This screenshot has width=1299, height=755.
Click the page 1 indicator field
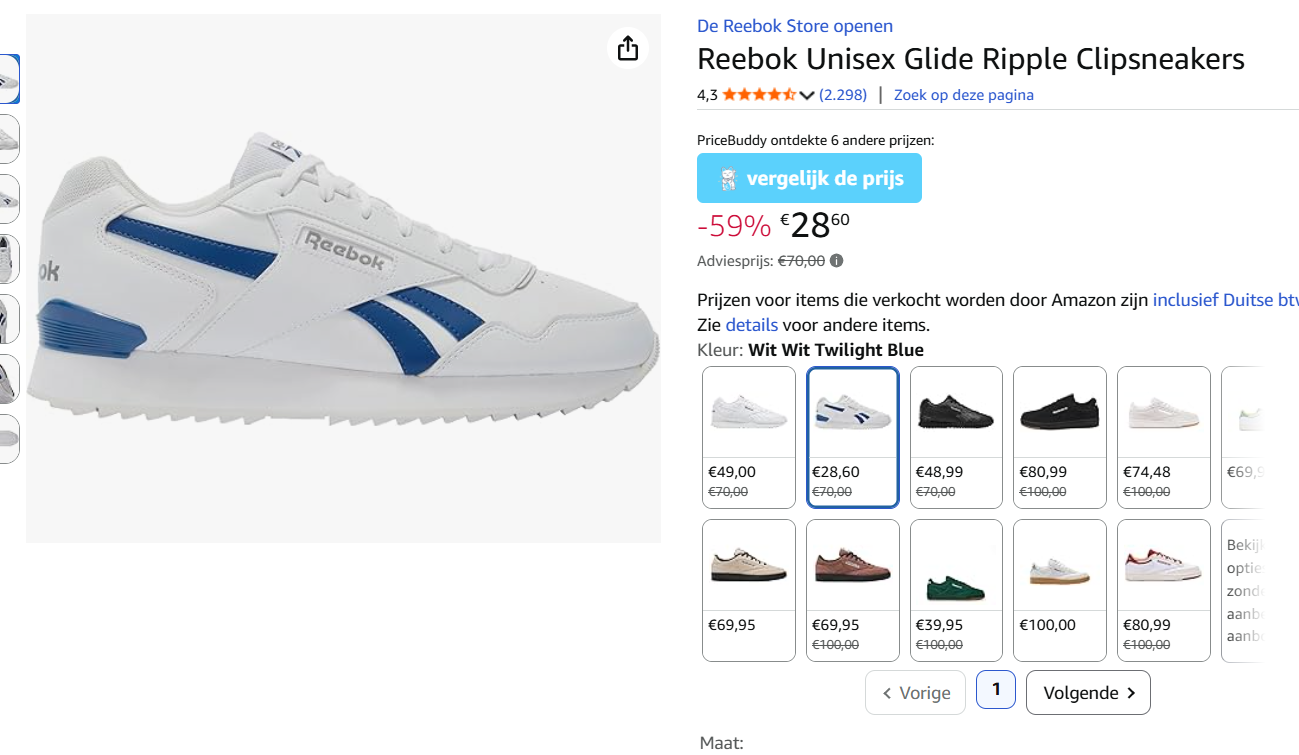(995, 689)
